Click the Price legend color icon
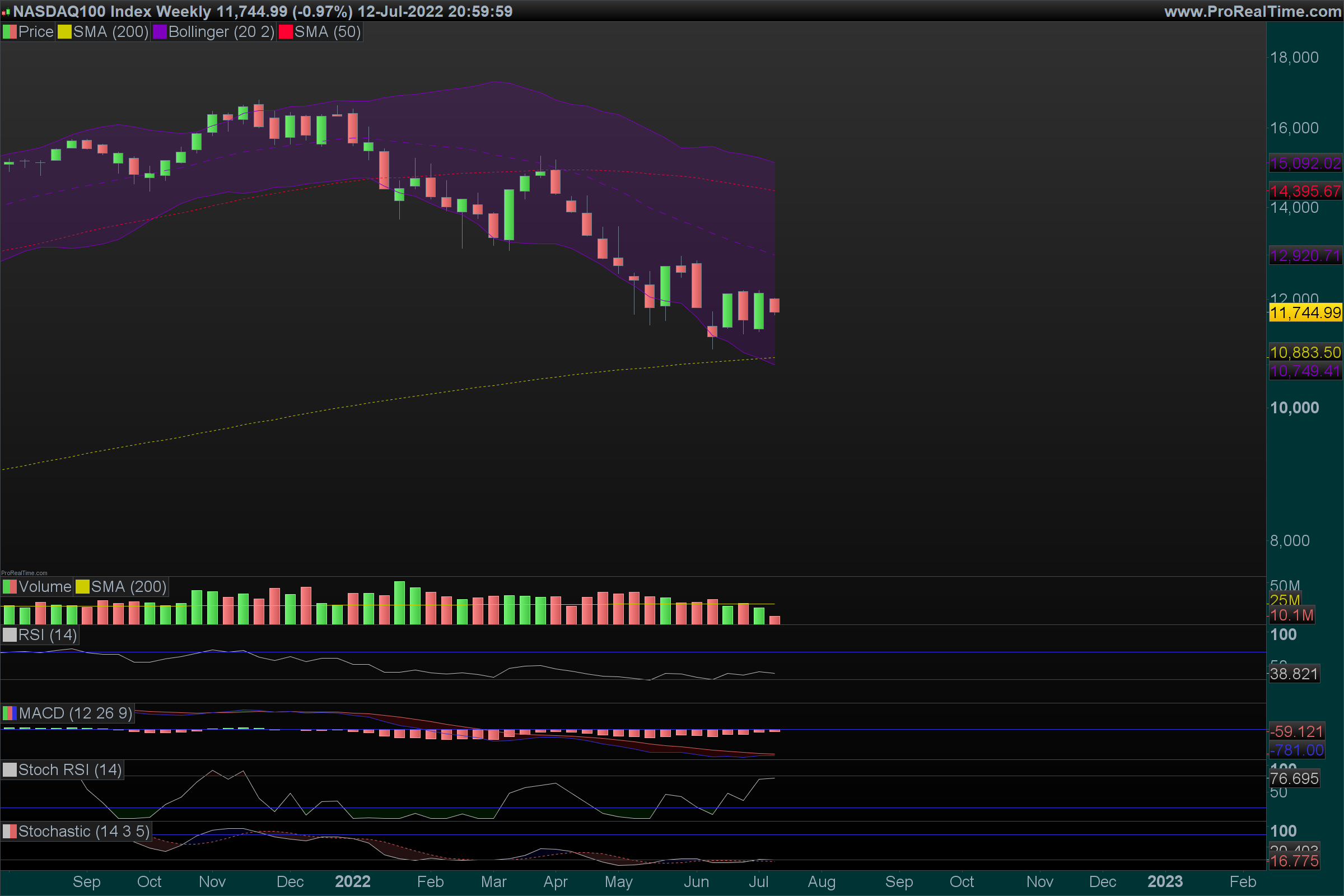 click(10, 32)
